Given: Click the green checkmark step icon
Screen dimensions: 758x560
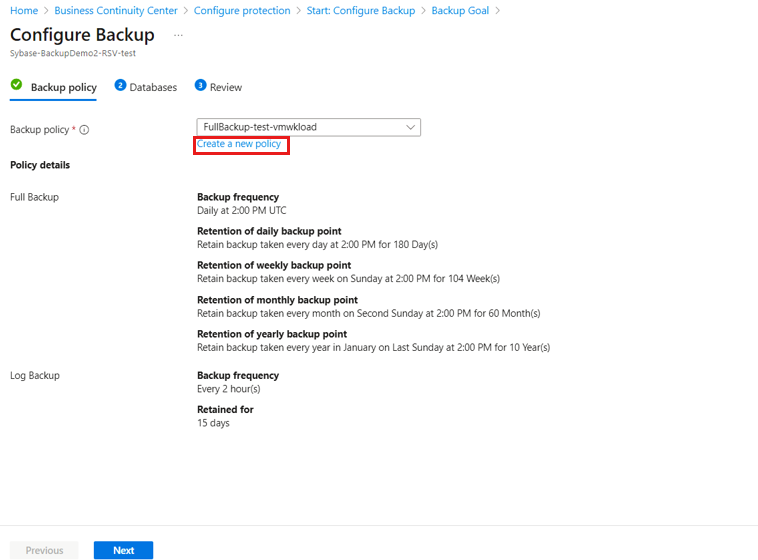Looking at the screenshot, I should tap(16, 85).
